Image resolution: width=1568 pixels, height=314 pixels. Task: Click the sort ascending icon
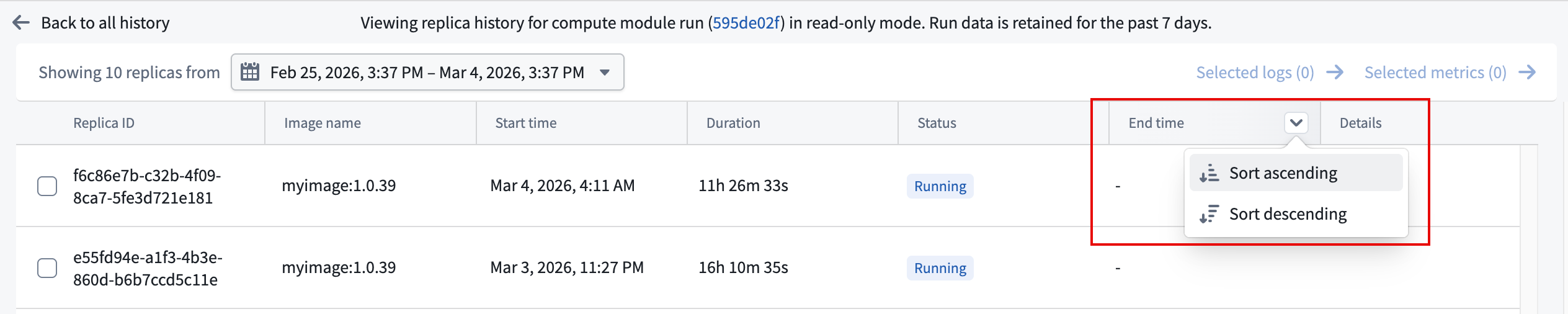click(1209, 173)
